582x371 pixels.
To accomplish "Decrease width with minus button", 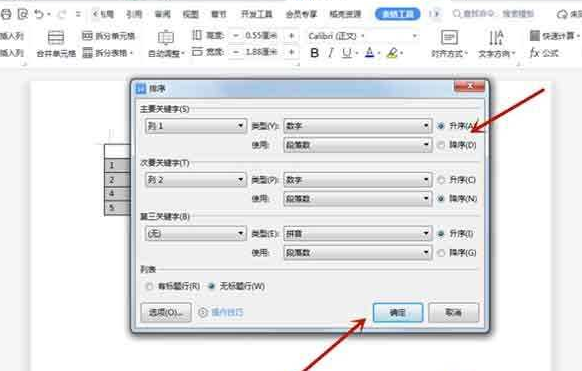I will 236,52.
